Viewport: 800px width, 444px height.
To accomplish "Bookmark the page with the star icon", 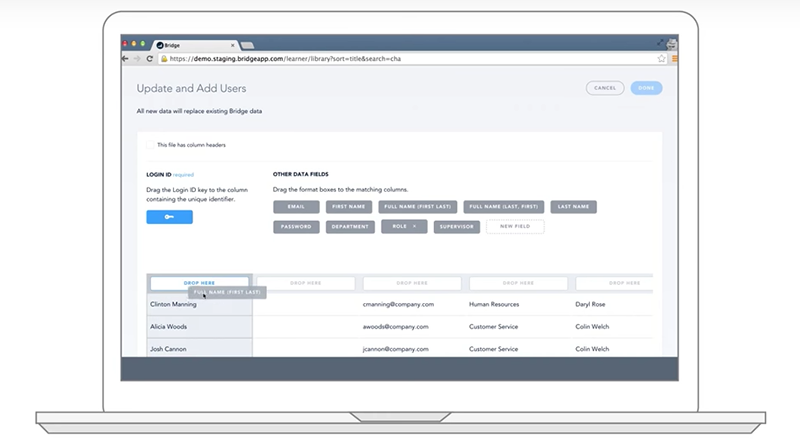I will click(x=663, y=59).
